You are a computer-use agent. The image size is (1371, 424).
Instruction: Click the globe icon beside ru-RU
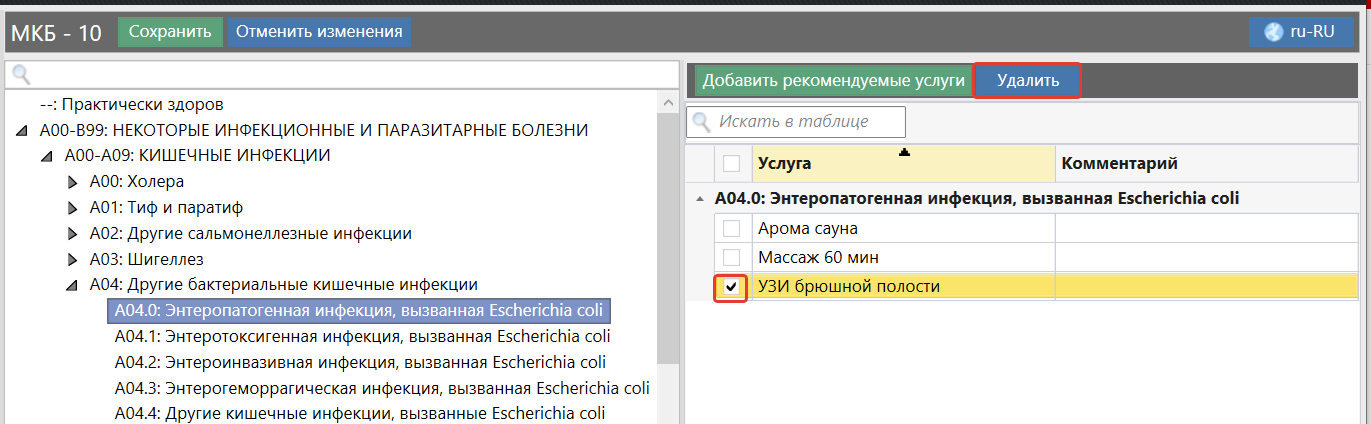point(1274,32)
